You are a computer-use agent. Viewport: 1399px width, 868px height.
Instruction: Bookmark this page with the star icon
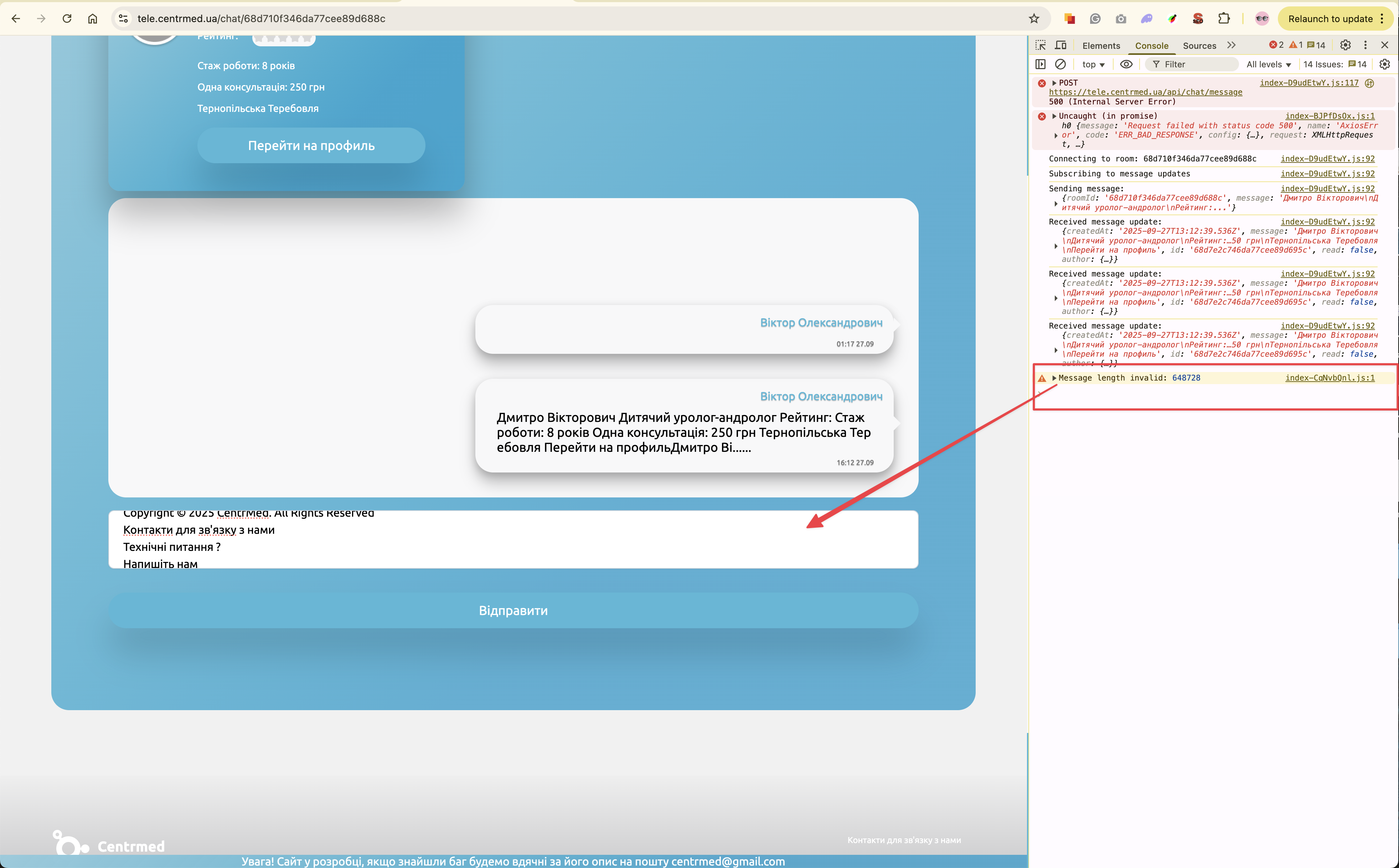(1034, 19)
